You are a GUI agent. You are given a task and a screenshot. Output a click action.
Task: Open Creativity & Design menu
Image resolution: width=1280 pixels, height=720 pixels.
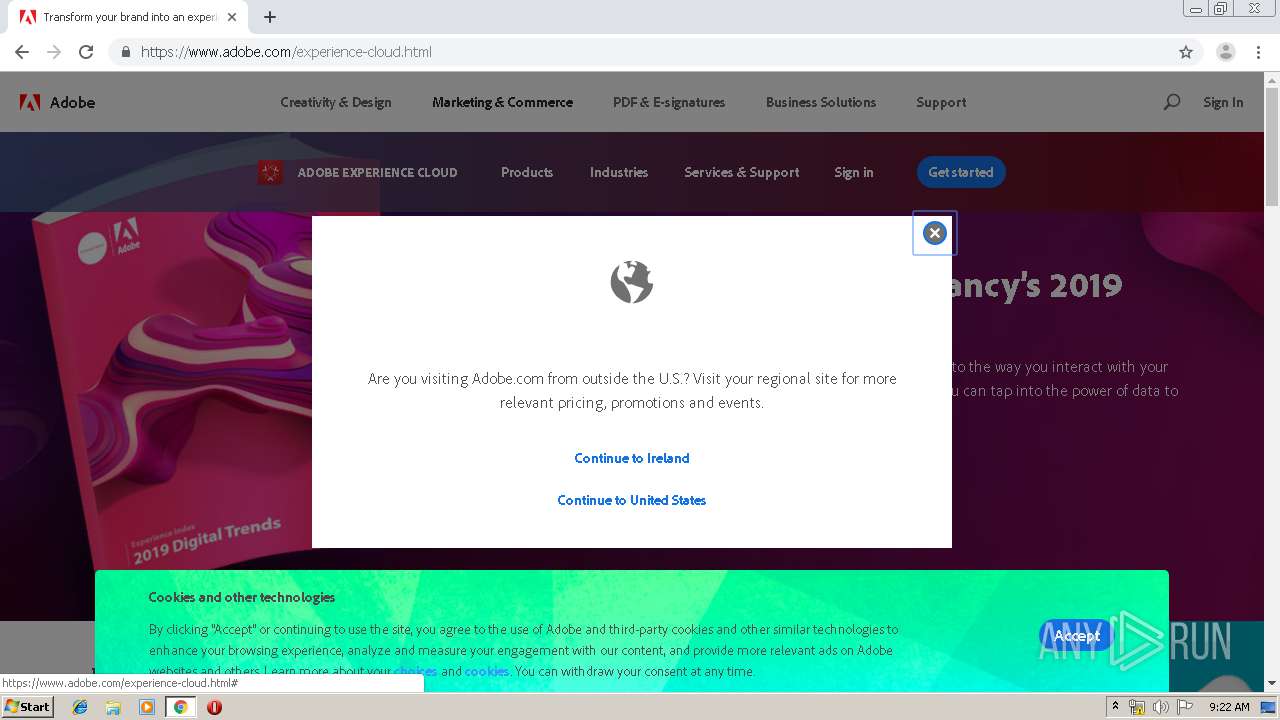(x=336, y=102)
